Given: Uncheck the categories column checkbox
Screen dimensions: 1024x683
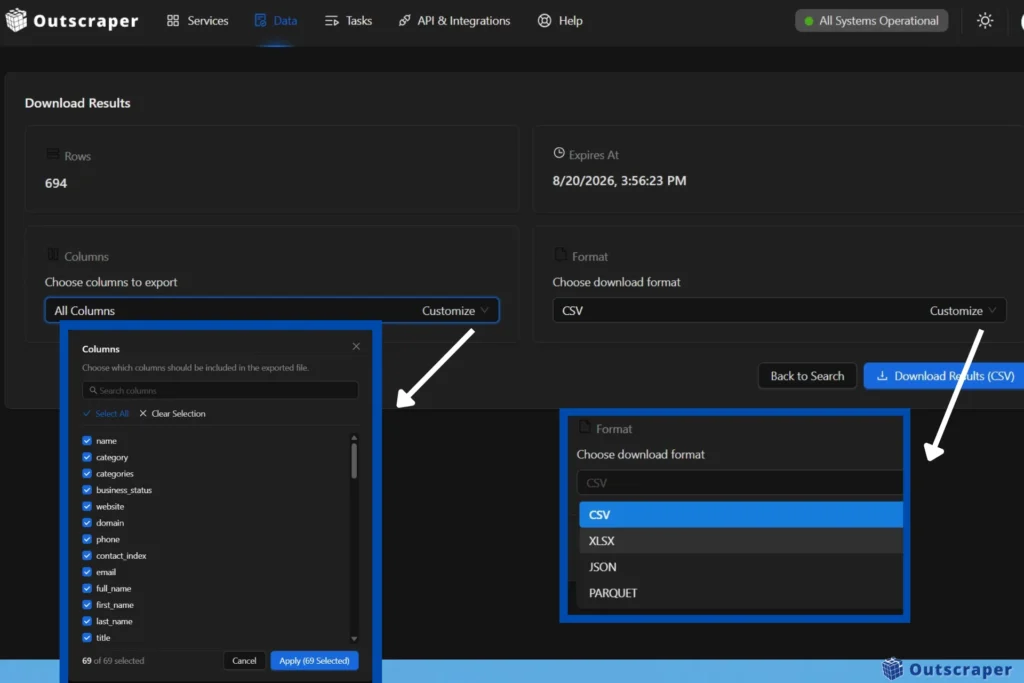Looking at the screenshot, I should (x=87, y=473).
